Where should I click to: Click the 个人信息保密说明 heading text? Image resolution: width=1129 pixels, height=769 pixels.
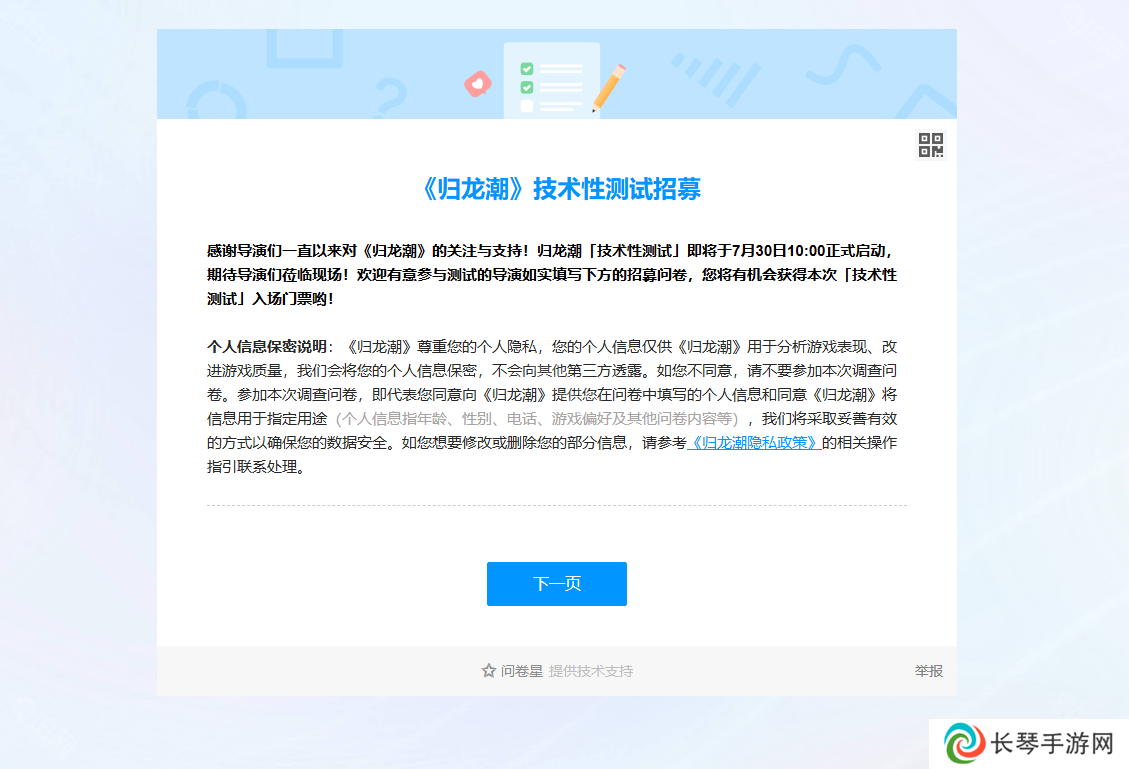pyautogui.click(x=267, y=347)
